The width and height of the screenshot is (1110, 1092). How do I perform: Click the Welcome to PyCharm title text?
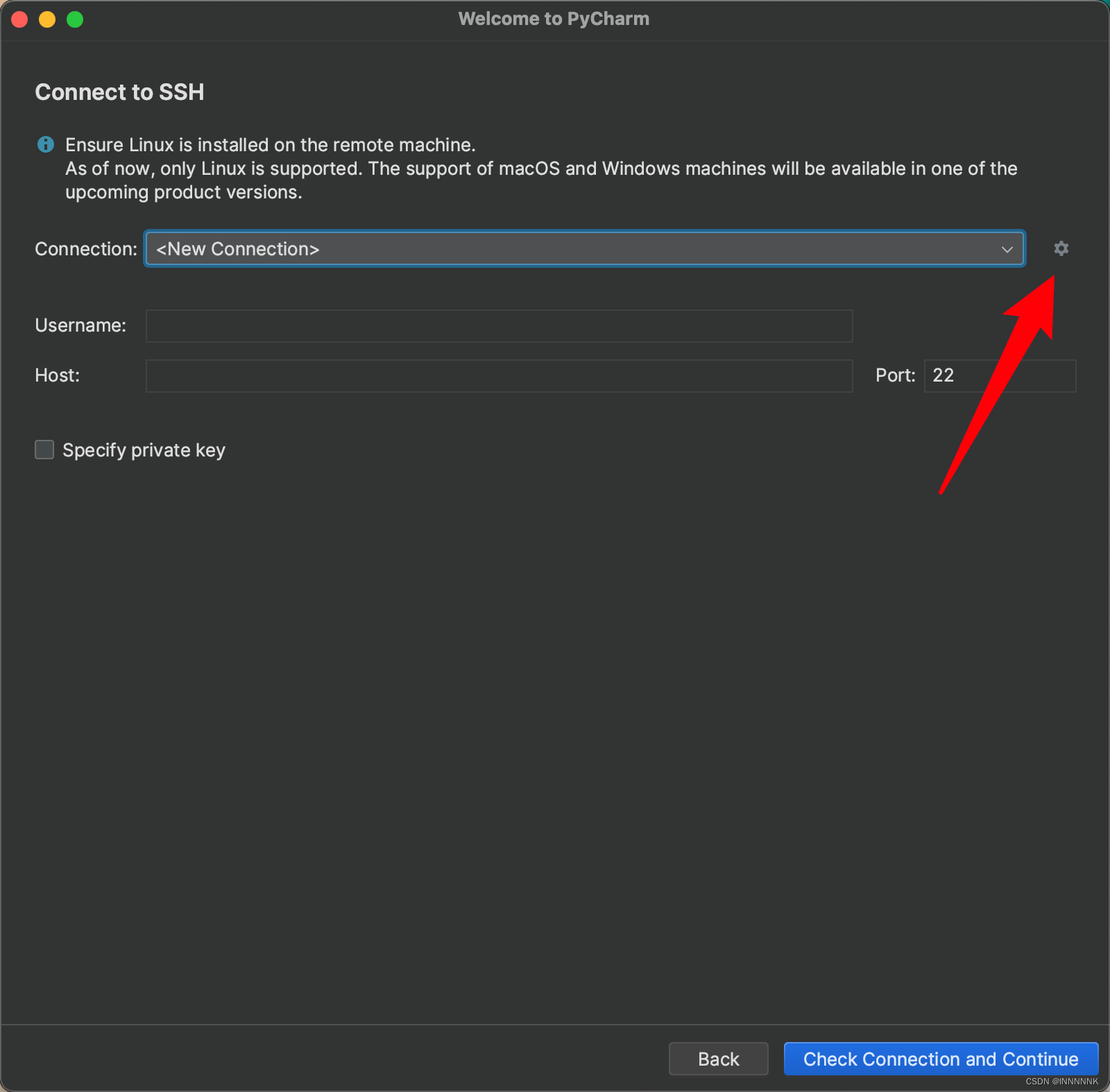[x=554, y=19]
